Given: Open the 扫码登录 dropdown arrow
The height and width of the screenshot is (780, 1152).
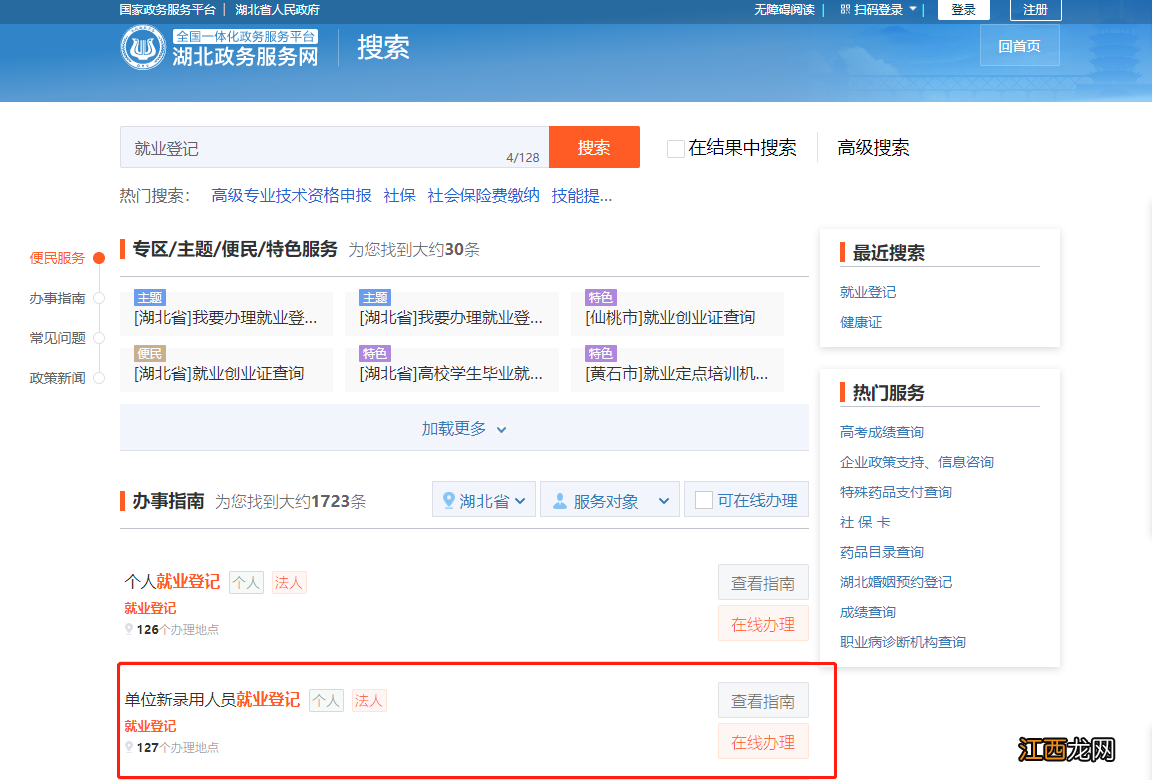Looking at the screenshot, I should coord(911,9).
